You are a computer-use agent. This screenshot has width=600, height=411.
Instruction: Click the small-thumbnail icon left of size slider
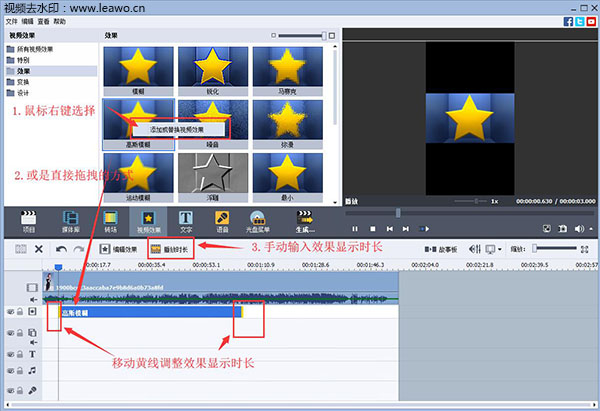pyautogui.click(x=273, y=35)
